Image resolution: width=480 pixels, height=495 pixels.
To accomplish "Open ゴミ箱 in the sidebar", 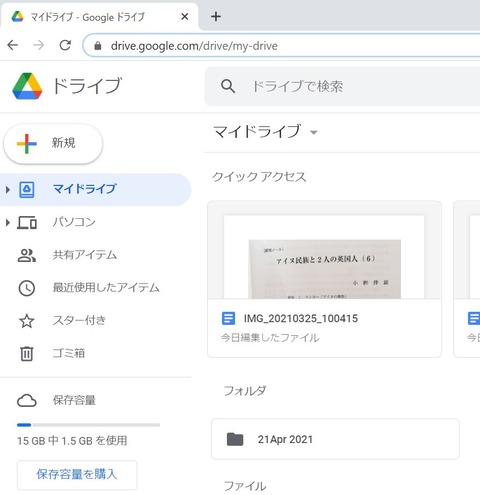I will (x=95, y=353).
